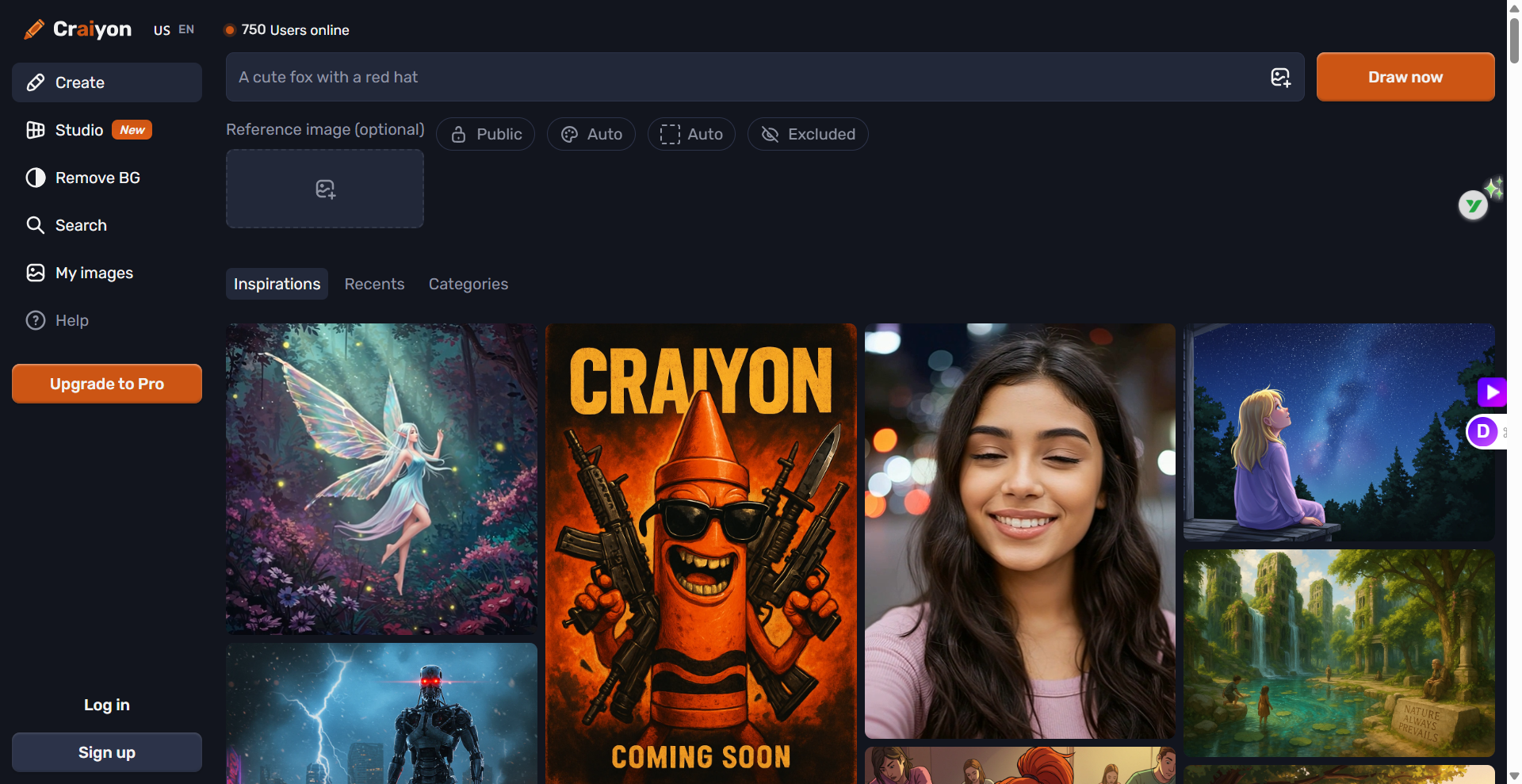This screenshot has width=1522, height=784.
Task: Click the orange New badge next to Studio
Action: tap(132, 130)
